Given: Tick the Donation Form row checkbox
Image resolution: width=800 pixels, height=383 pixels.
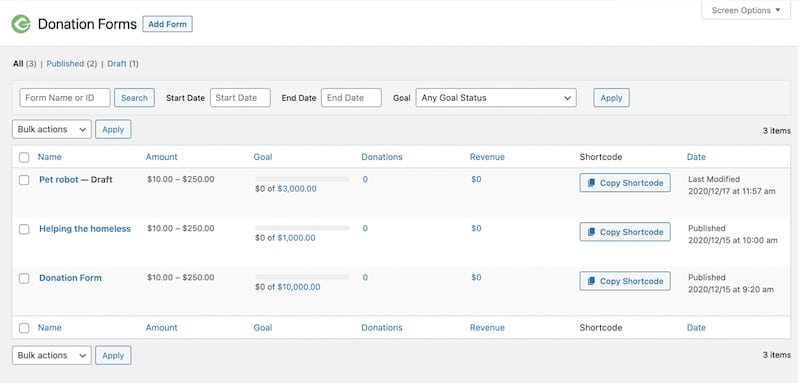Looking at the screenshot, I should pos(24,278).
